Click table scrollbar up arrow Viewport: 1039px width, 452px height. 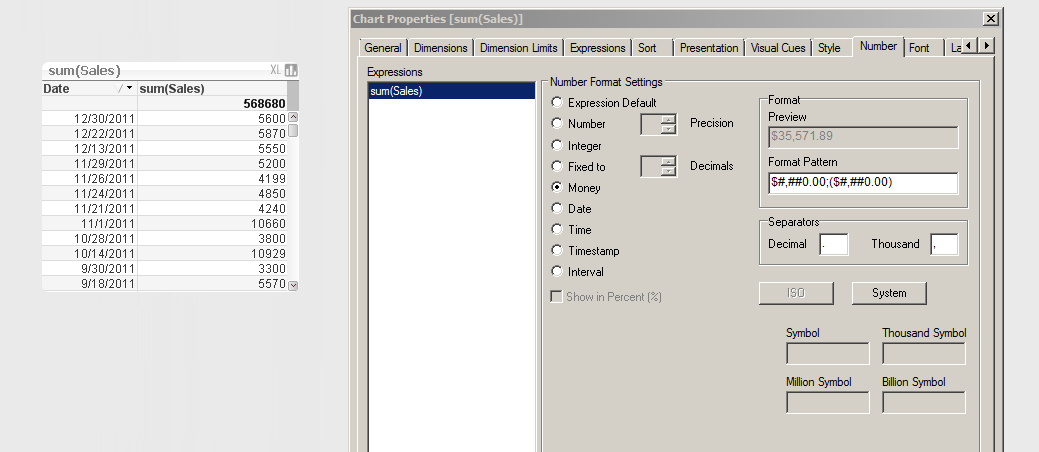[x=294, y=117]
